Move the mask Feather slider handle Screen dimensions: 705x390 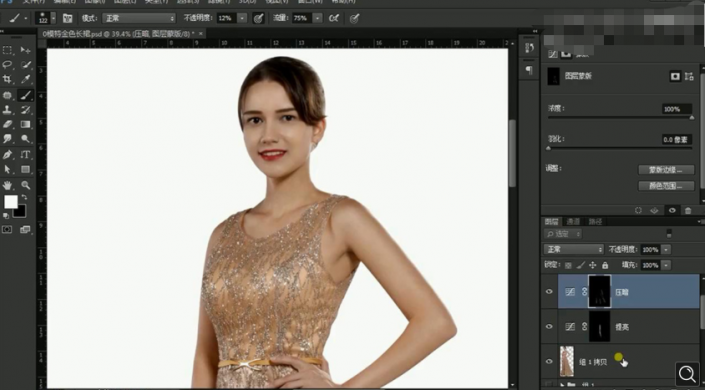coord(549,148)
